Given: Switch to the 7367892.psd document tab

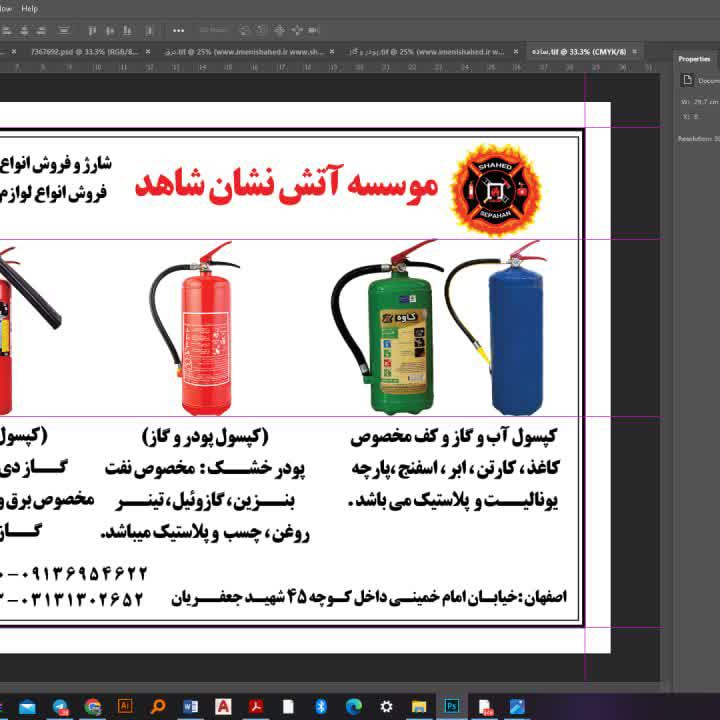Looking at the screenshot, I should [x=84, y=52].
